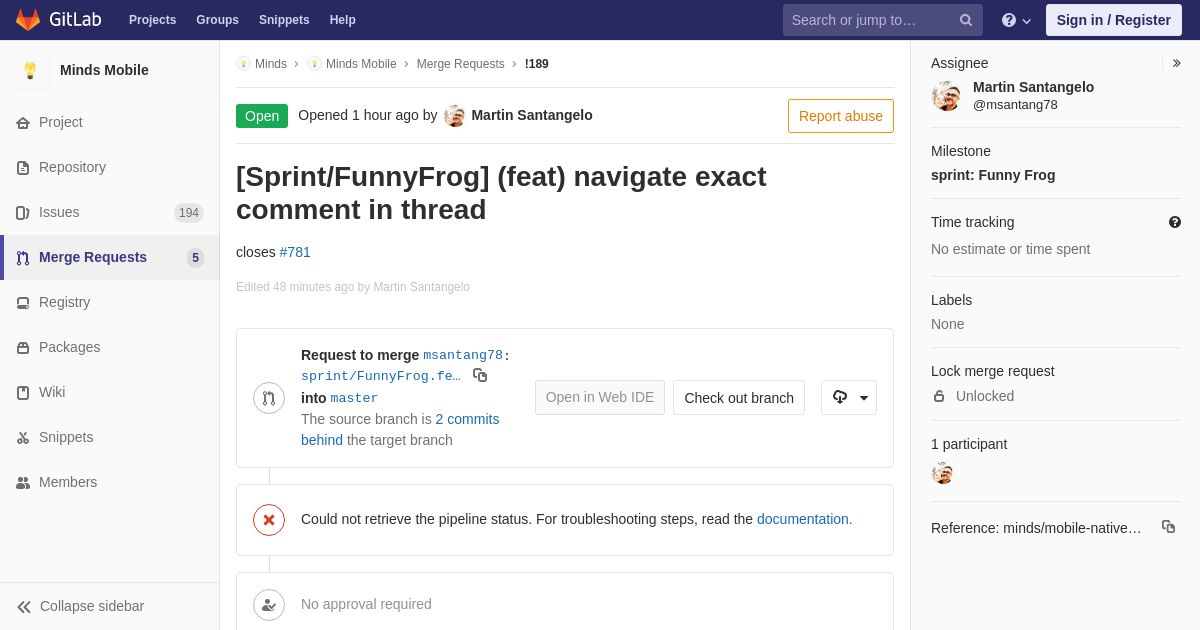
Task: Go to Snippets in the top navbar
Action: pyautogui.click(x=284, y=20)
